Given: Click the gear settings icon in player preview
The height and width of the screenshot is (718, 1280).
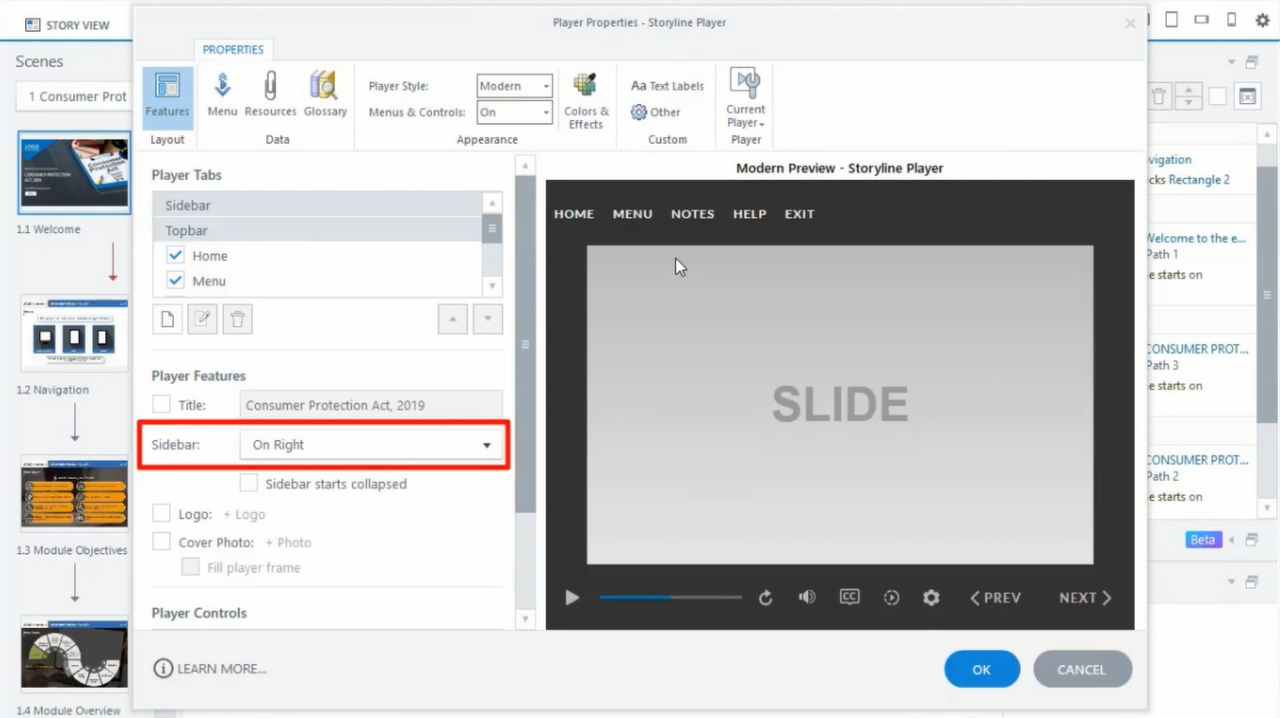Looking at the screenshot, I should point(931,597).
